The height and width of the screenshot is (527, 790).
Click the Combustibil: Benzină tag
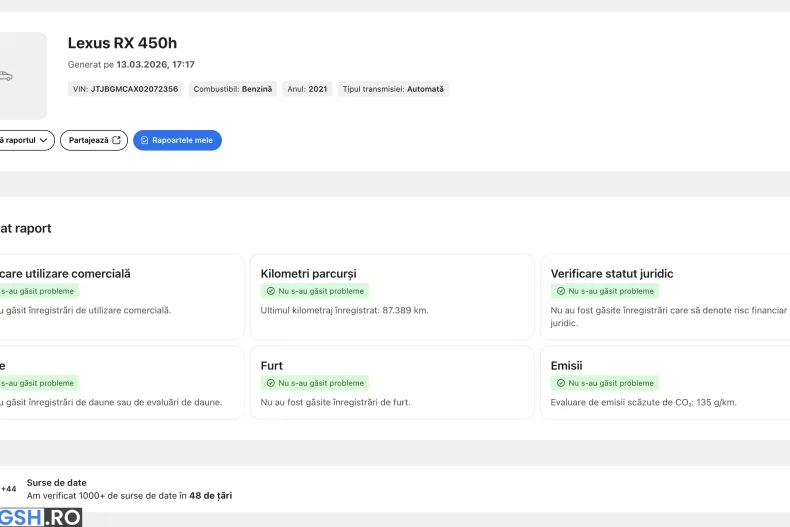tap(232, 89)
